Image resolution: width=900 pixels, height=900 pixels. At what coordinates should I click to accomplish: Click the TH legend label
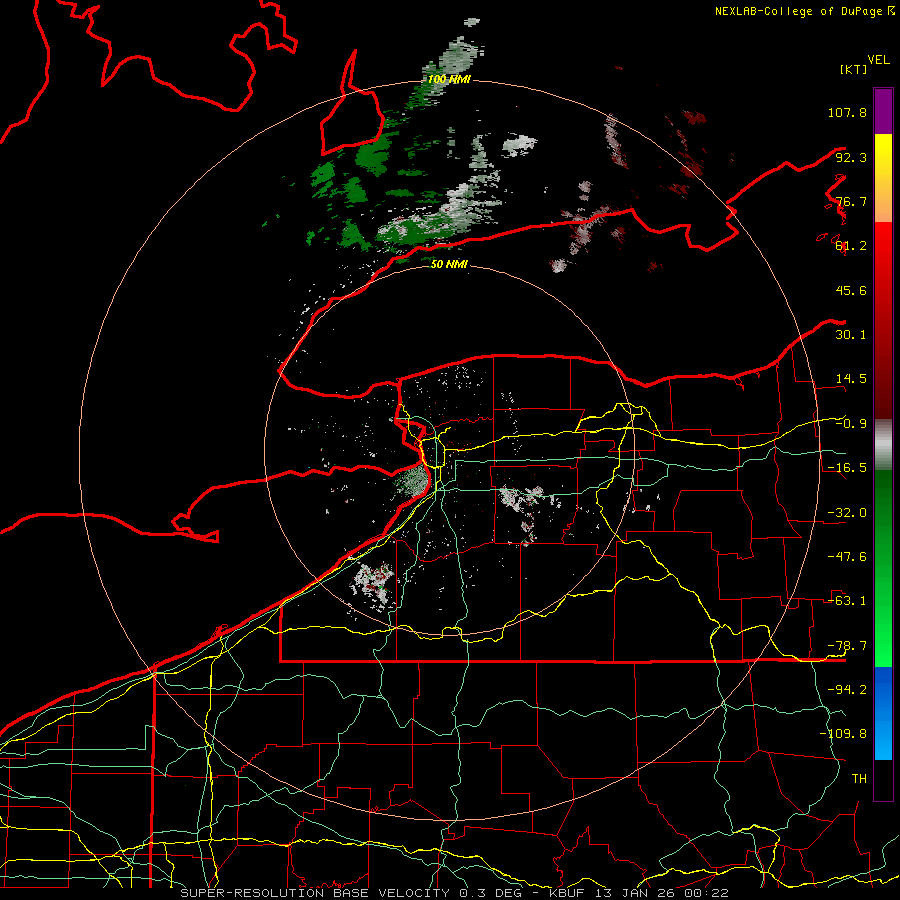[x=859, y=778]
